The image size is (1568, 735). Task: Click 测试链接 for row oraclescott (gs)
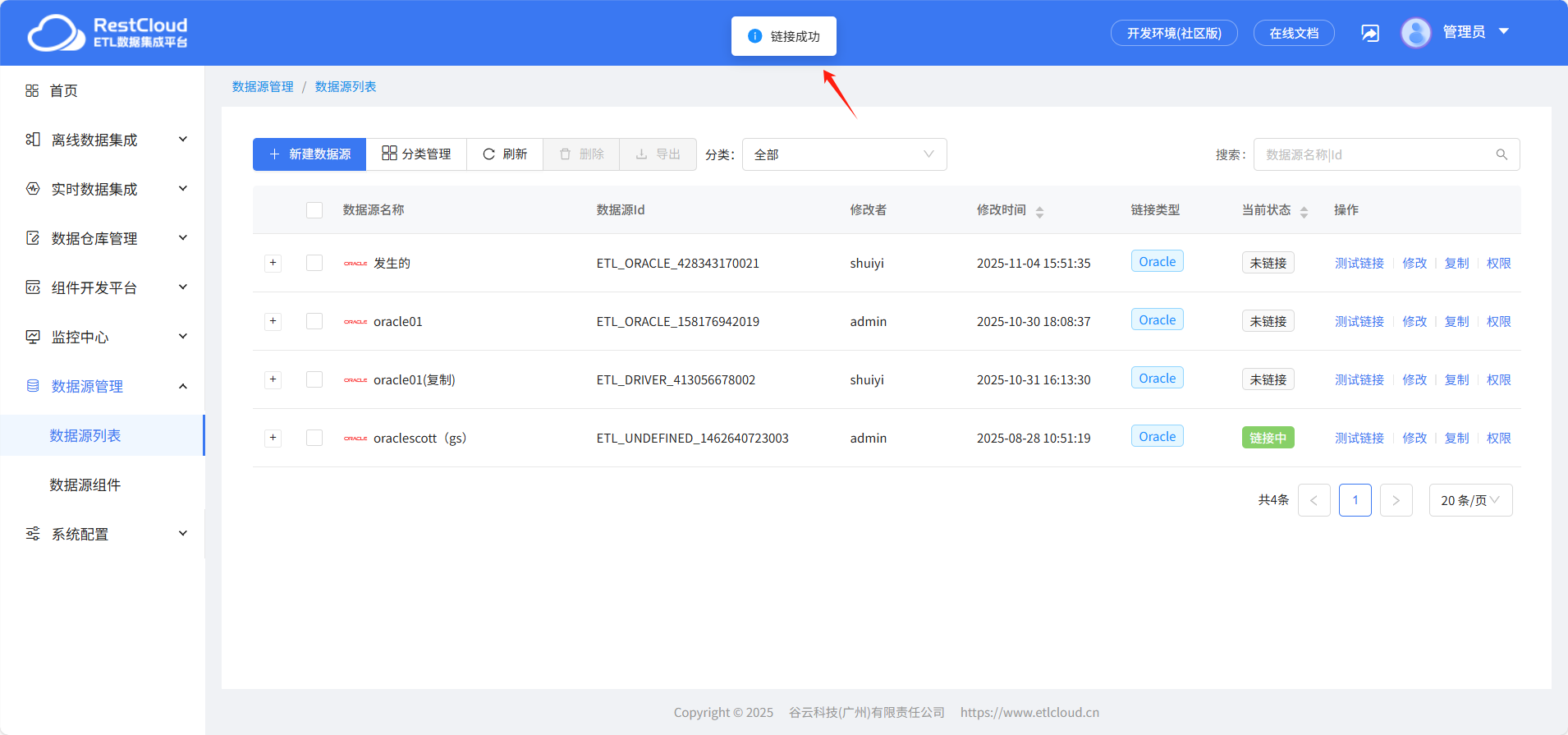click(1359, 438)
